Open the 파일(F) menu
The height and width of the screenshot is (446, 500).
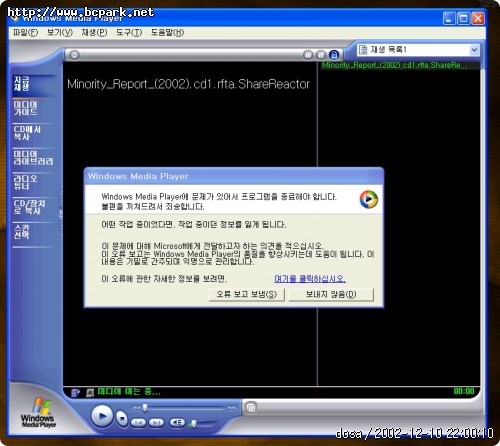coord(26,32)
